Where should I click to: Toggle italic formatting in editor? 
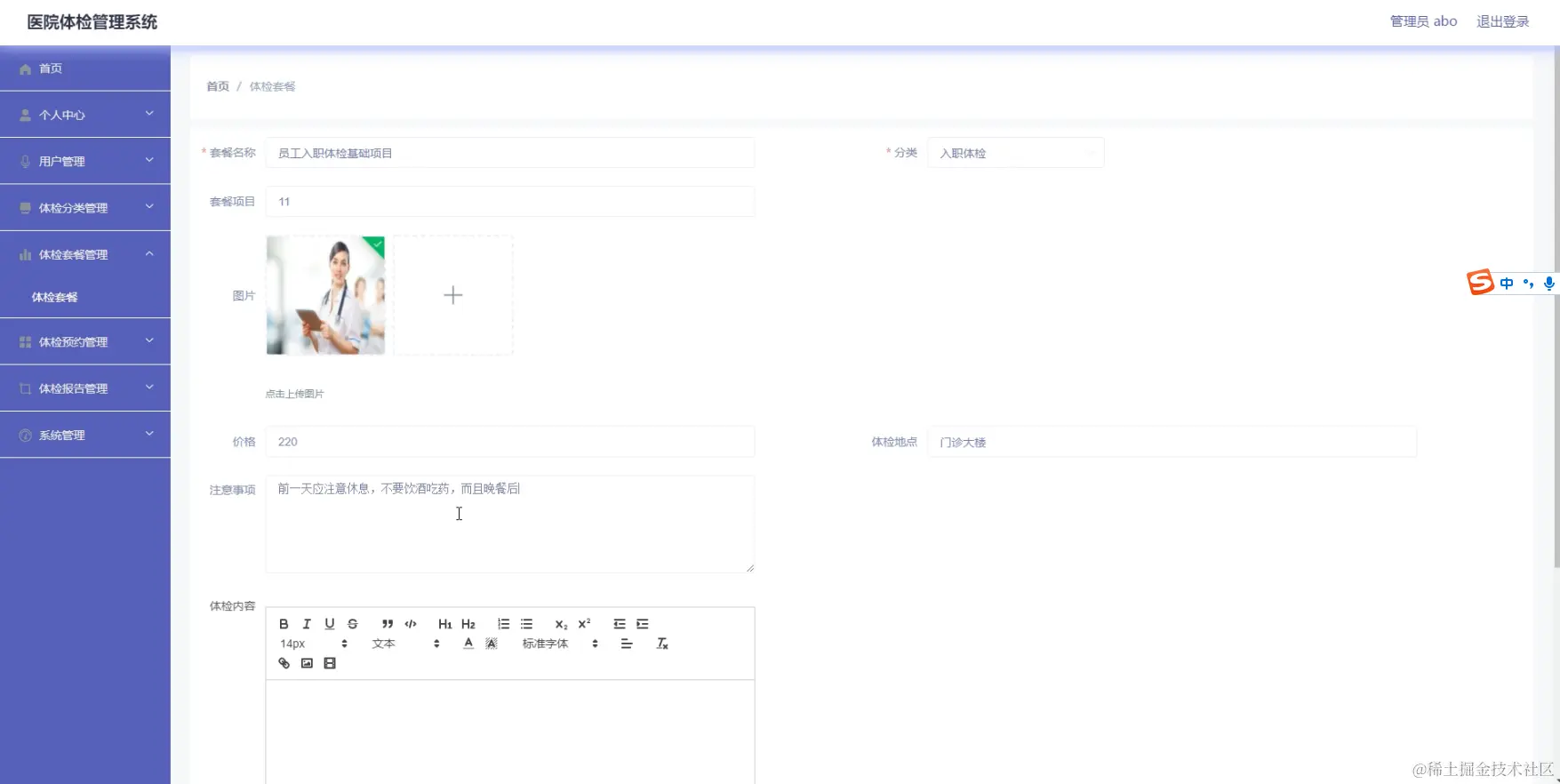(307, 624)
